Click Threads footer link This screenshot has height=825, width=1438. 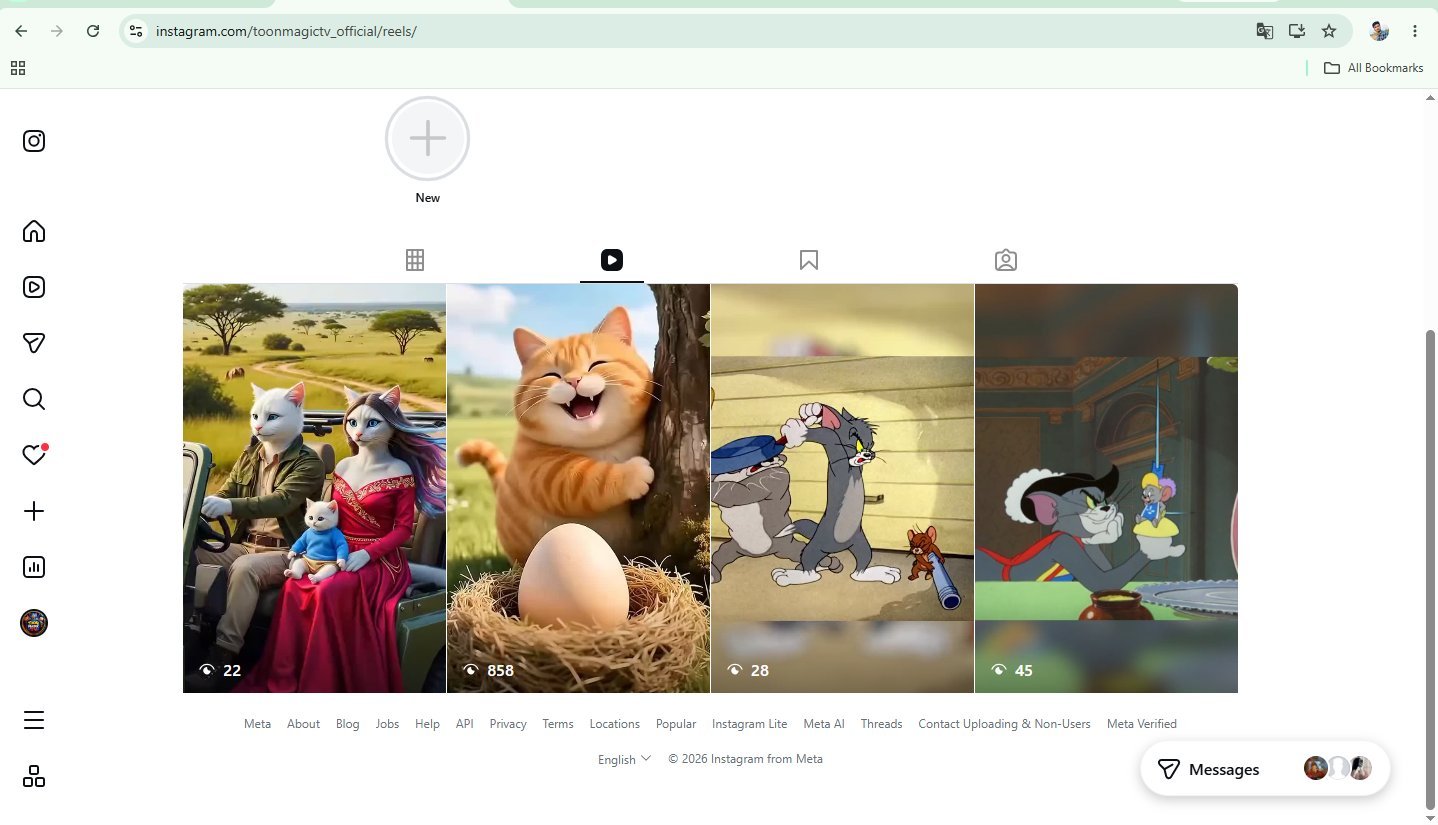pyautogui.click(x=881, y=724)
